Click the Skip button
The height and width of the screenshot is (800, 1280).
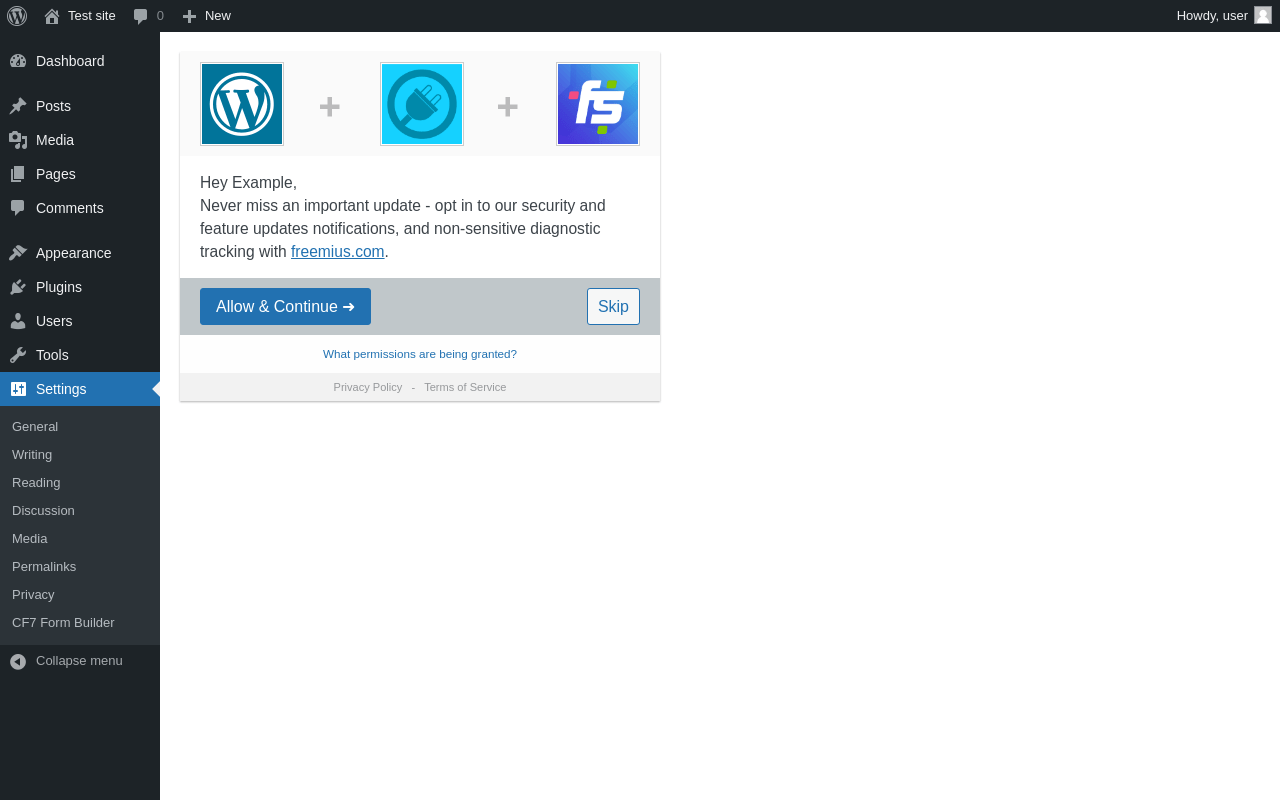pyautogui.click(x=613, y=306)
